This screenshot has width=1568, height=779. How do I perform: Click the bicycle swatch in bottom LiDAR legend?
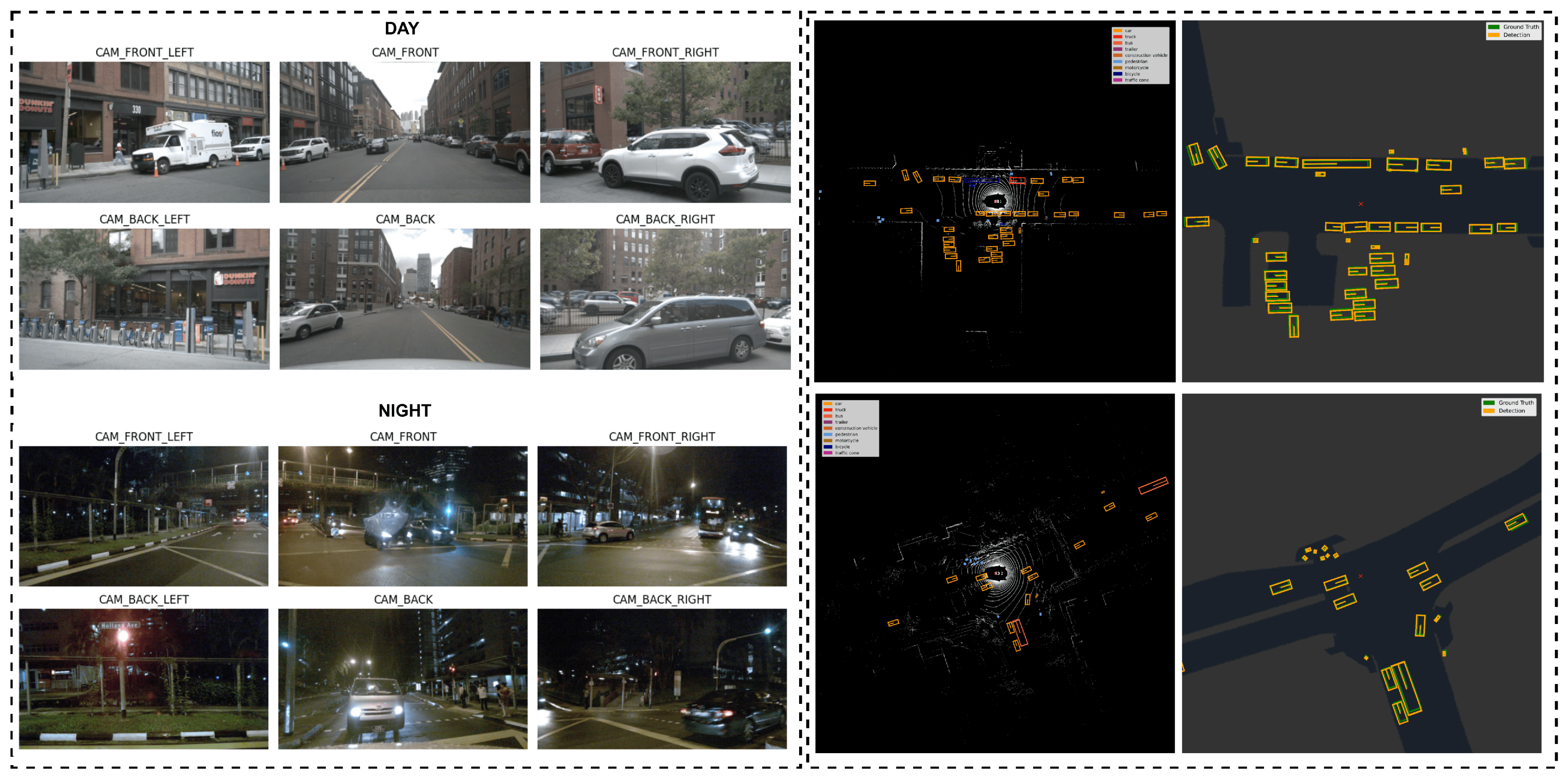click(828, 447)
